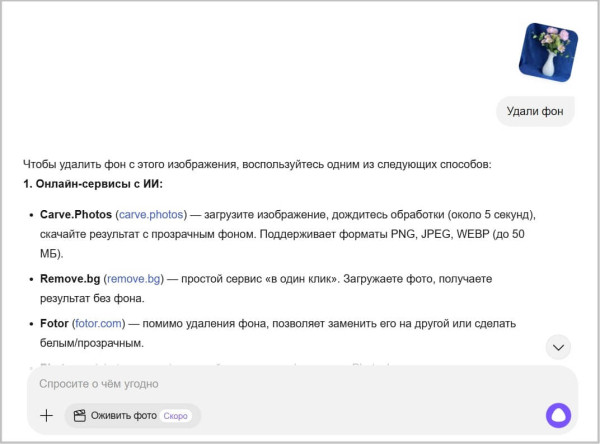Click the 'Оживить фото' button
This screenshot has height=444, width=600.
click(133, 416)
